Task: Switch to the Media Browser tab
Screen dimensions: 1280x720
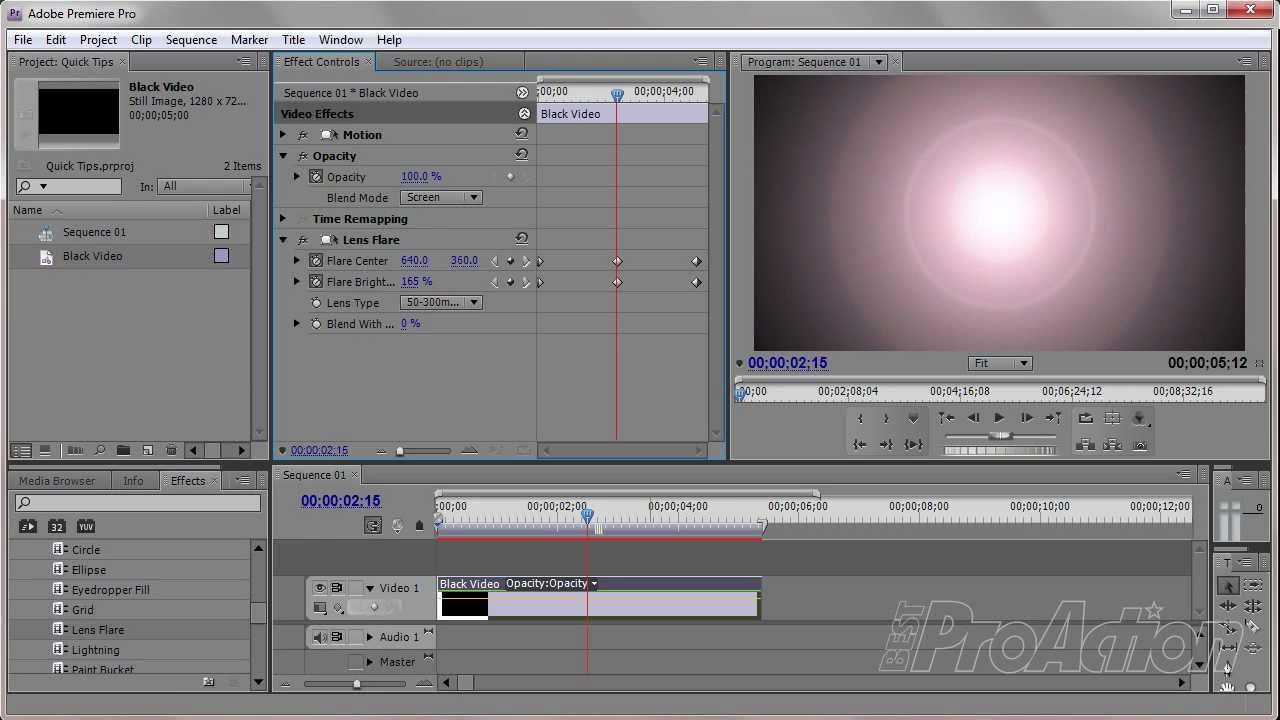Action: tap(57, 481)
